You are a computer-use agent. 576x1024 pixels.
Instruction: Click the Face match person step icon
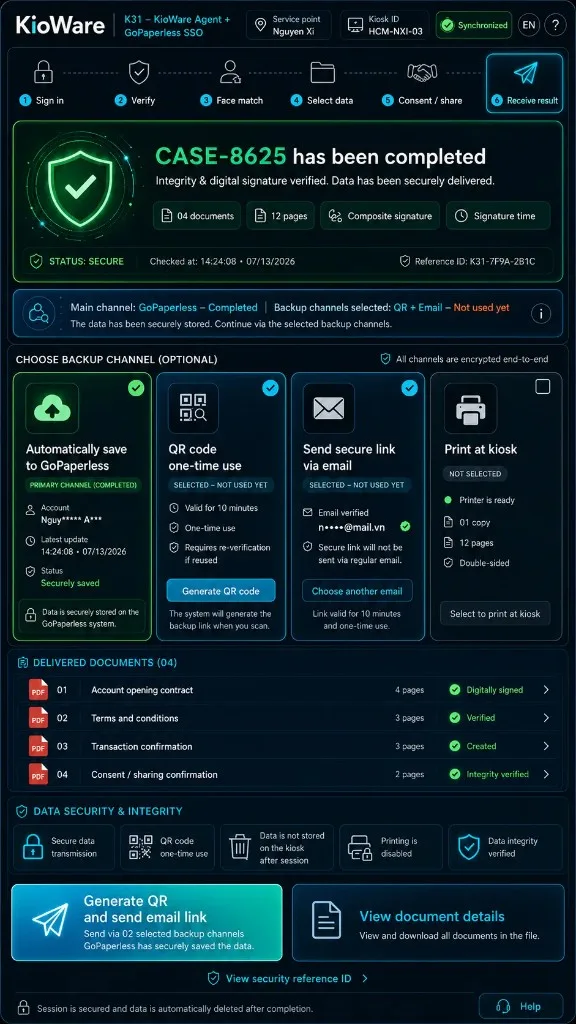pyautogui.click(x=230, y=72)
